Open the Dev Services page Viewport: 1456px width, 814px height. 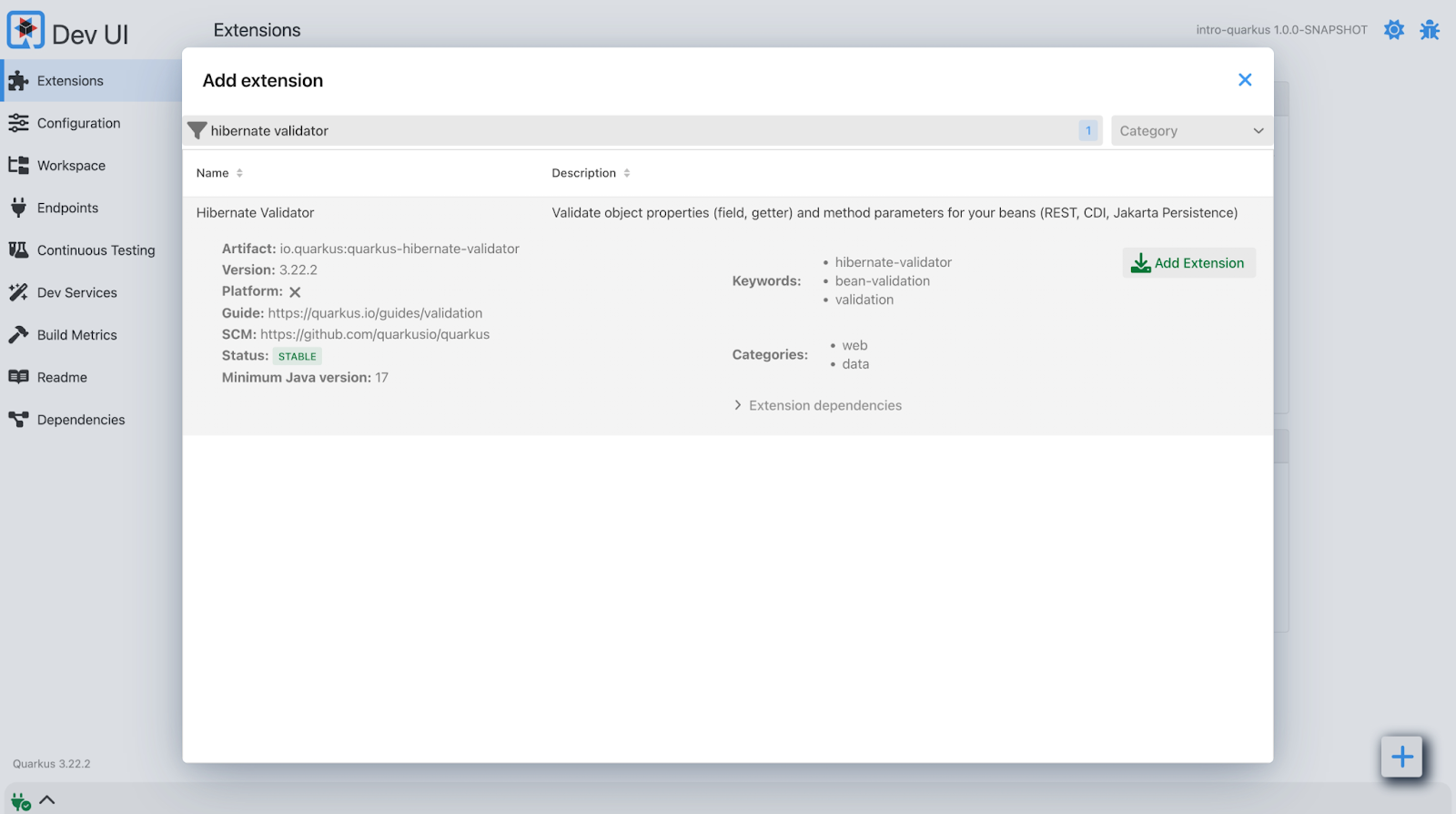pos(91,292)
